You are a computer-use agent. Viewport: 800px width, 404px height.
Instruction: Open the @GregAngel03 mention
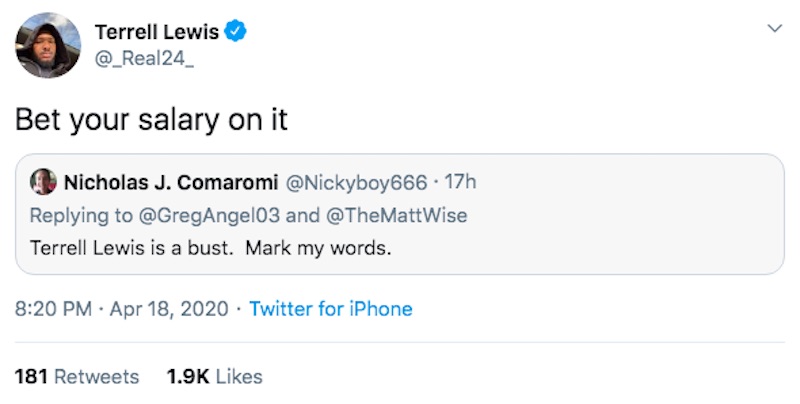tap(209, 215)
